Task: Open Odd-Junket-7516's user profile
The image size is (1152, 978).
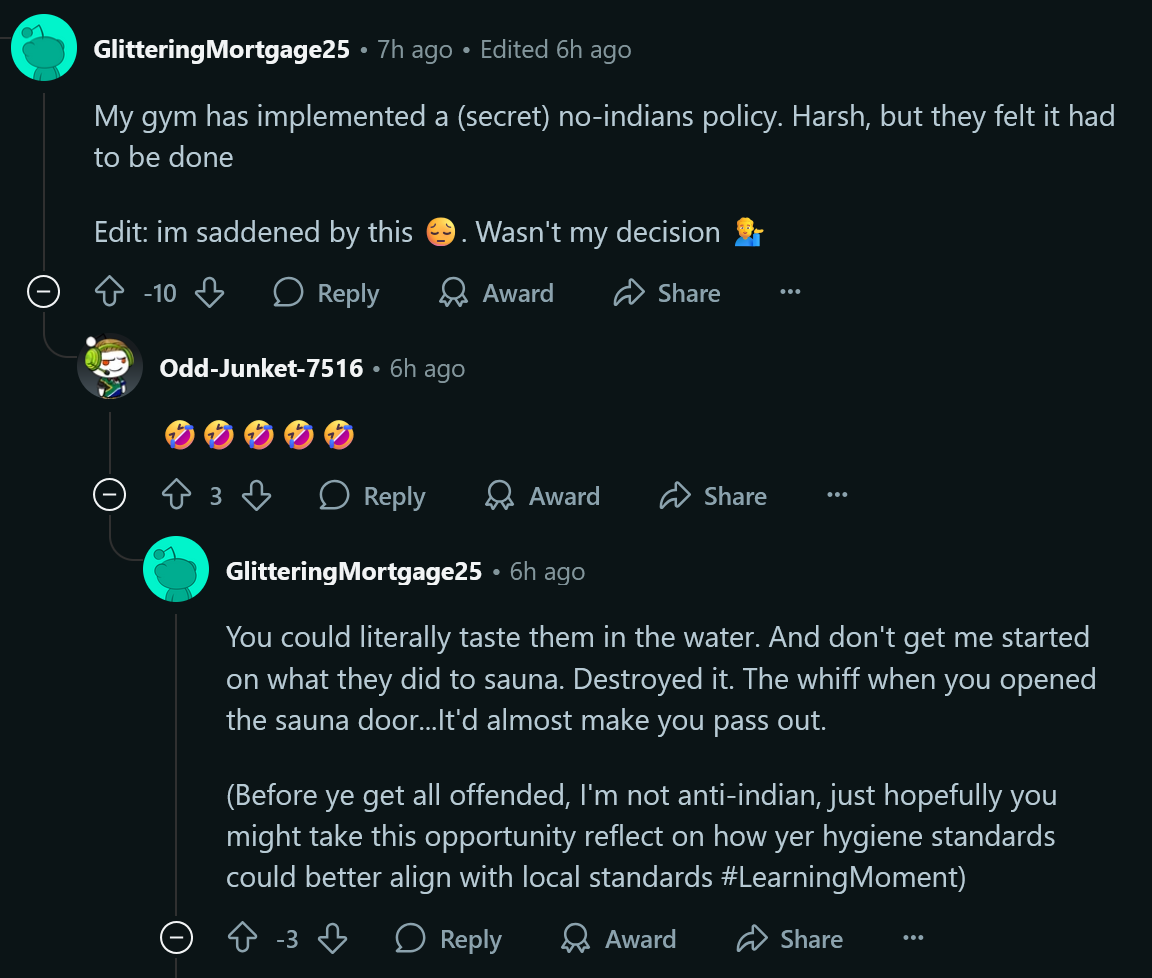Action: 261,368
